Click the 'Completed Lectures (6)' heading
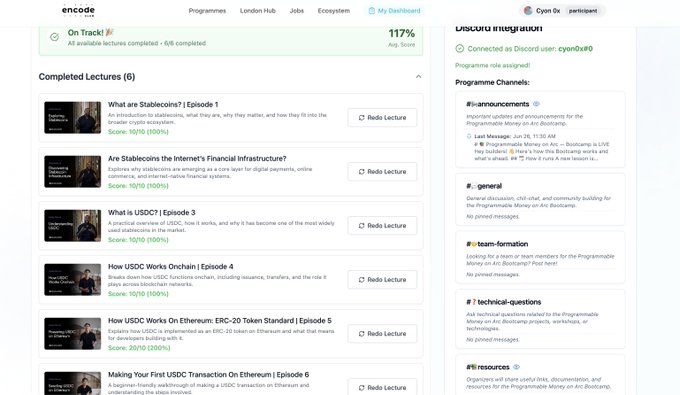 [87, 77]
